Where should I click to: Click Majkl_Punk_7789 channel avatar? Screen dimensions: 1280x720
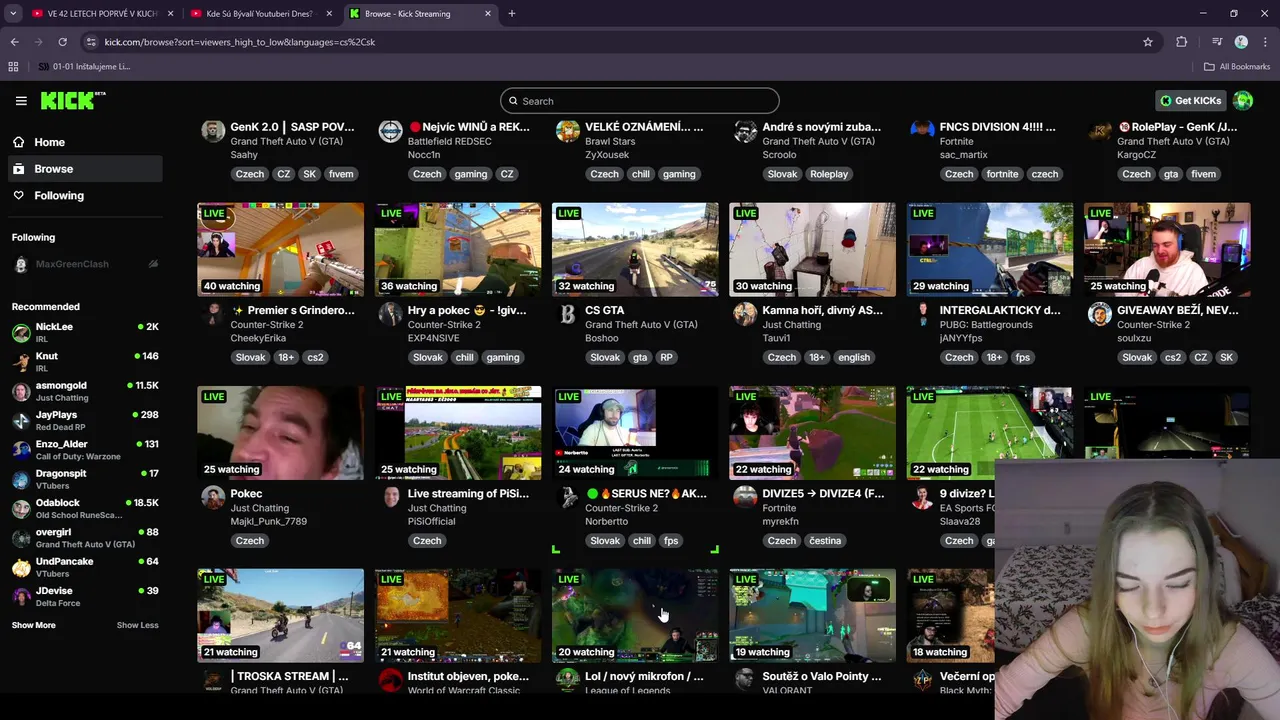coord(213,497)
